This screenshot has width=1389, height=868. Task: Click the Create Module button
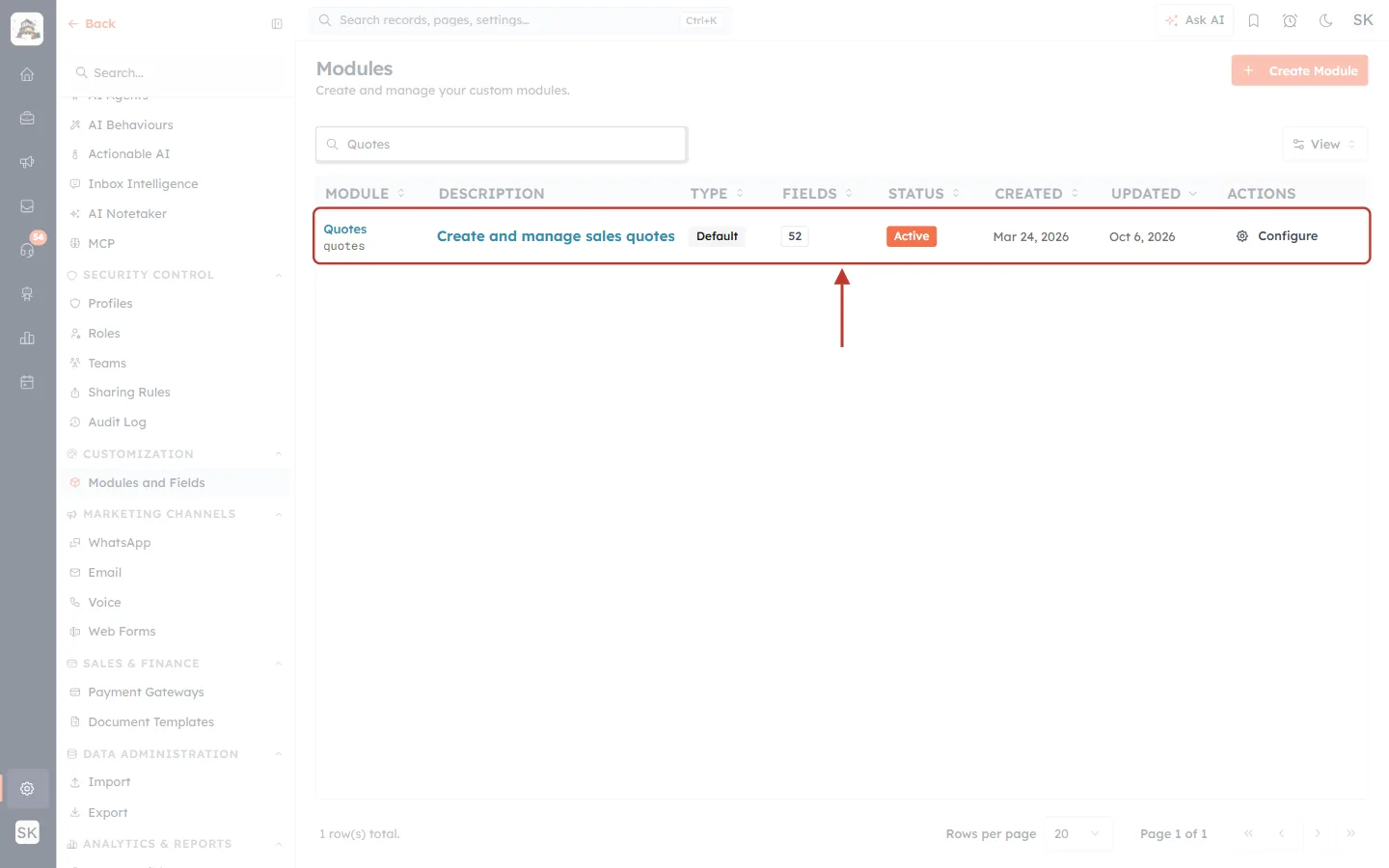pos(1299,70)
